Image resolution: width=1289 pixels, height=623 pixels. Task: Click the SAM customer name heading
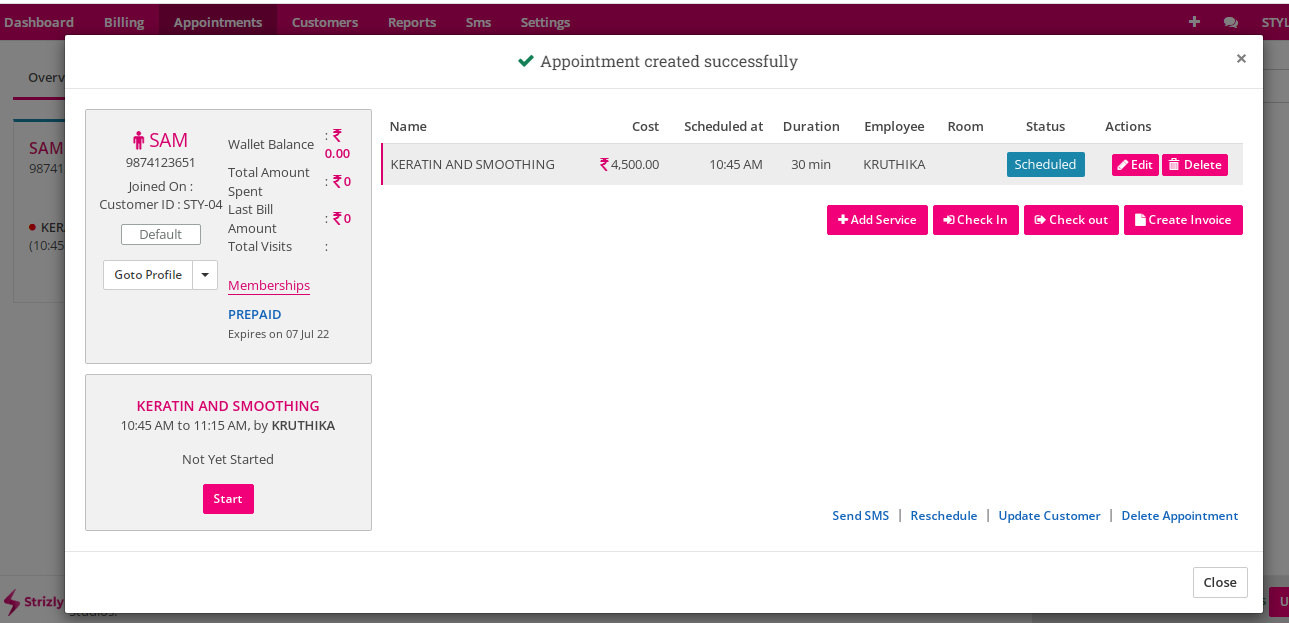click(169, 140)
